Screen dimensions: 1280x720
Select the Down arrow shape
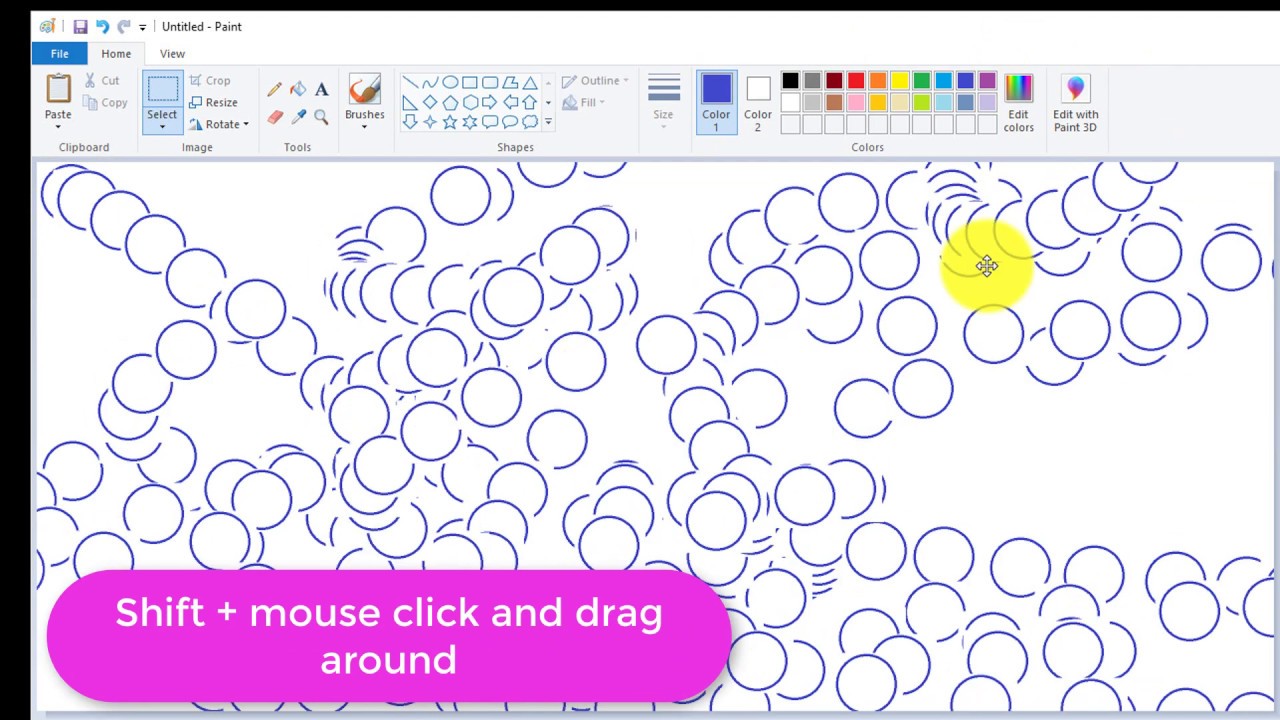410,122
